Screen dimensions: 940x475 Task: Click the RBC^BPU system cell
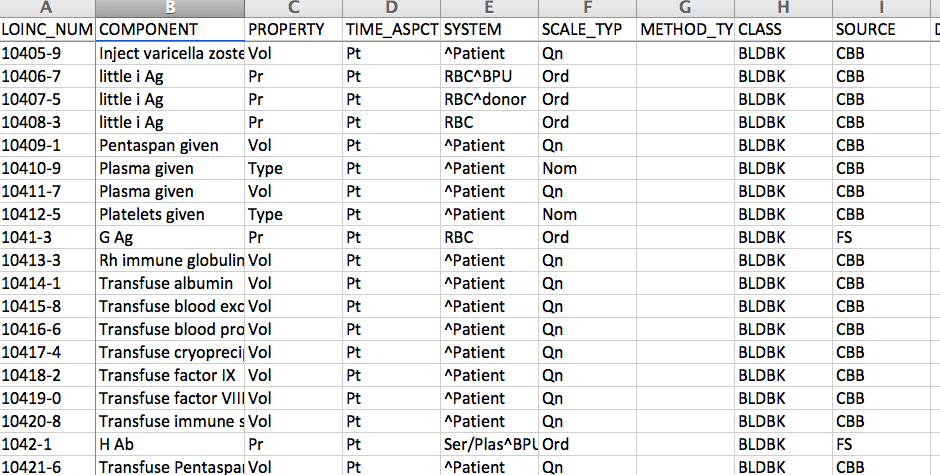(x=489, y=76)
